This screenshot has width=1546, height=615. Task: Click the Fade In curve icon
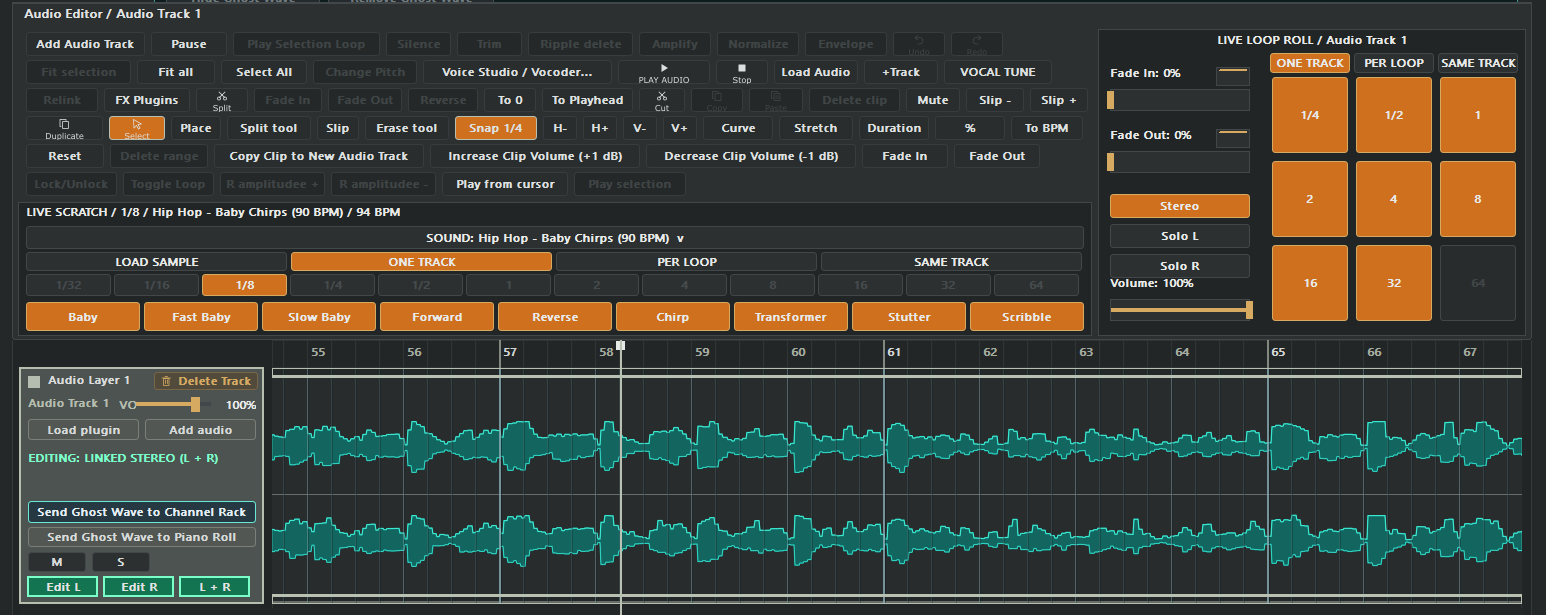[x=1232, y=77]
